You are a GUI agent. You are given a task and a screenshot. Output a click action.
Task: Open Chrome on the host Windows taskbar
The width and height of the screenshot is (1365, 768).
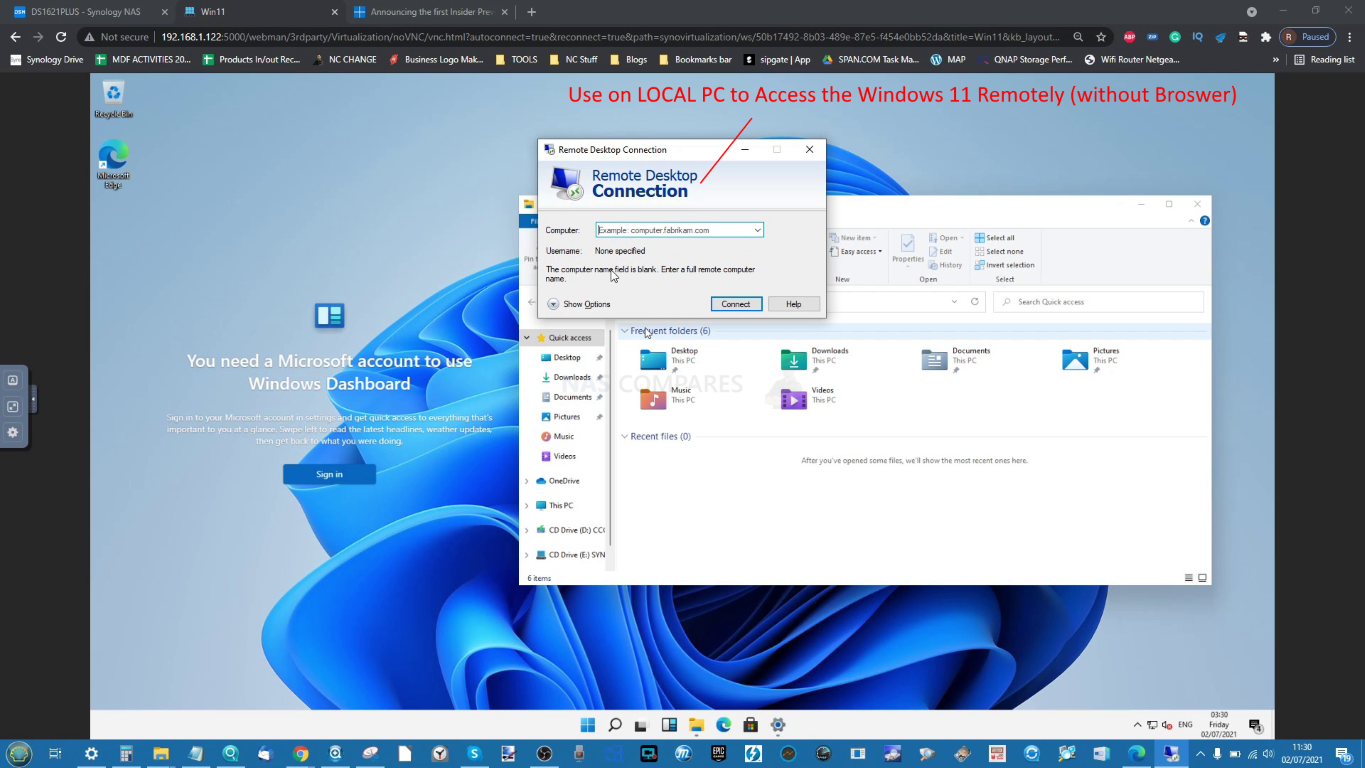coord(301,753)
